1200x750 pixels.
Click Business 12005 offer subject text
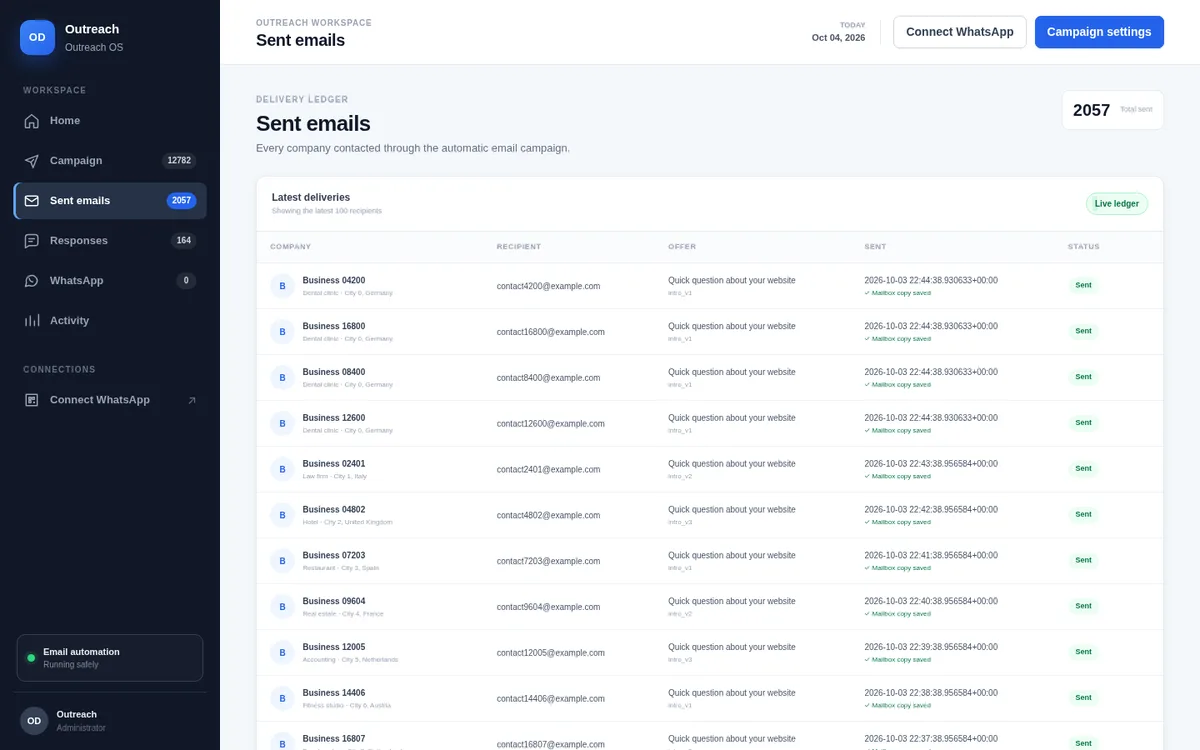pos(732,647)
